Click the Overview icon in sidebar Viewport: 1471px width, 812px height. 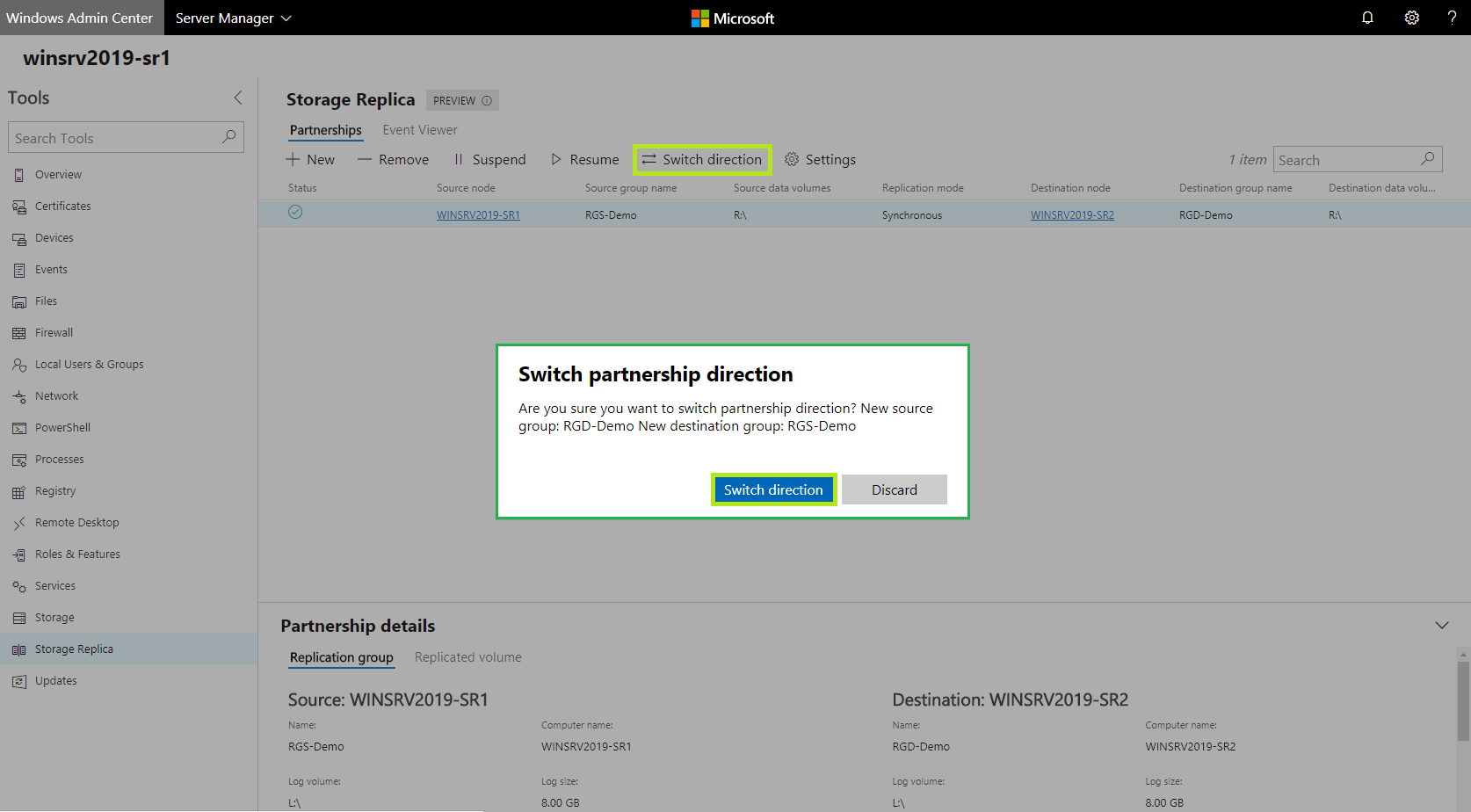click(18, 175)
